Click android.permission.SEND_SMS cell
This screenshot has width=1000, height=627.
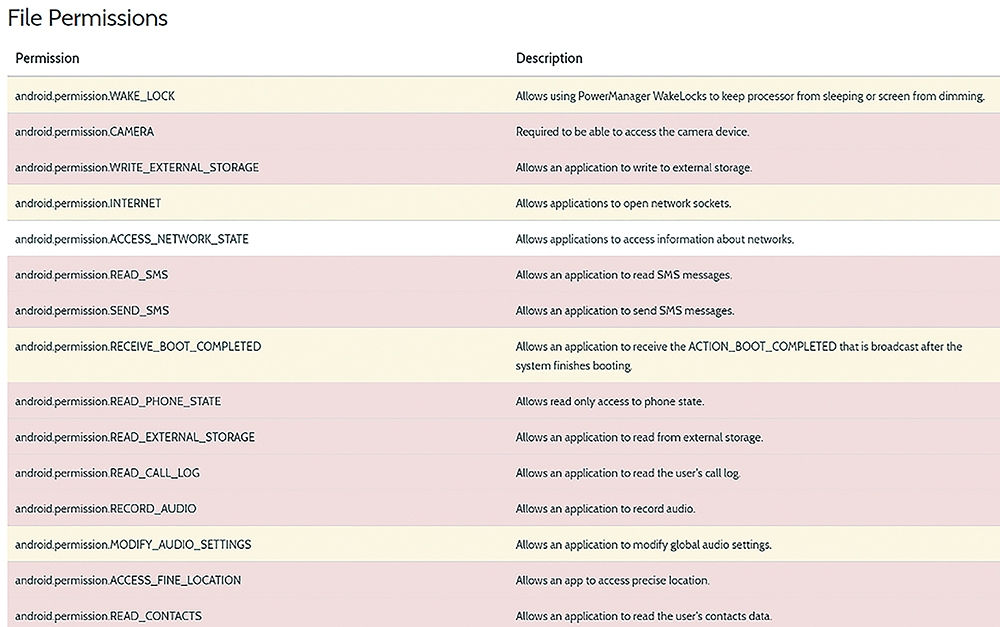(92, 311)
